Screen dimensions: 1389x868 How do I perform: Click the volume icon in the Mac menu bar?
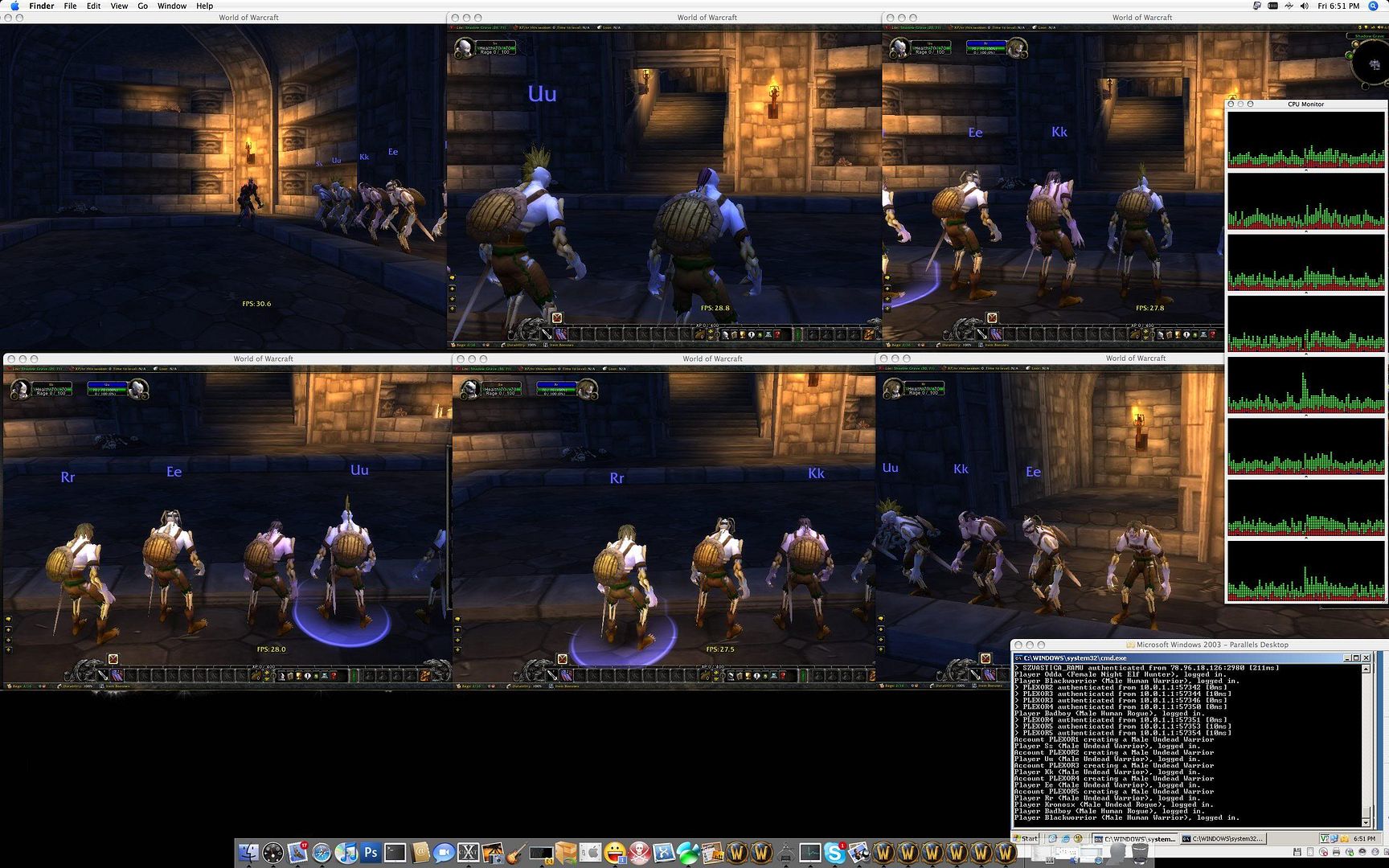tap(1305, 6)
